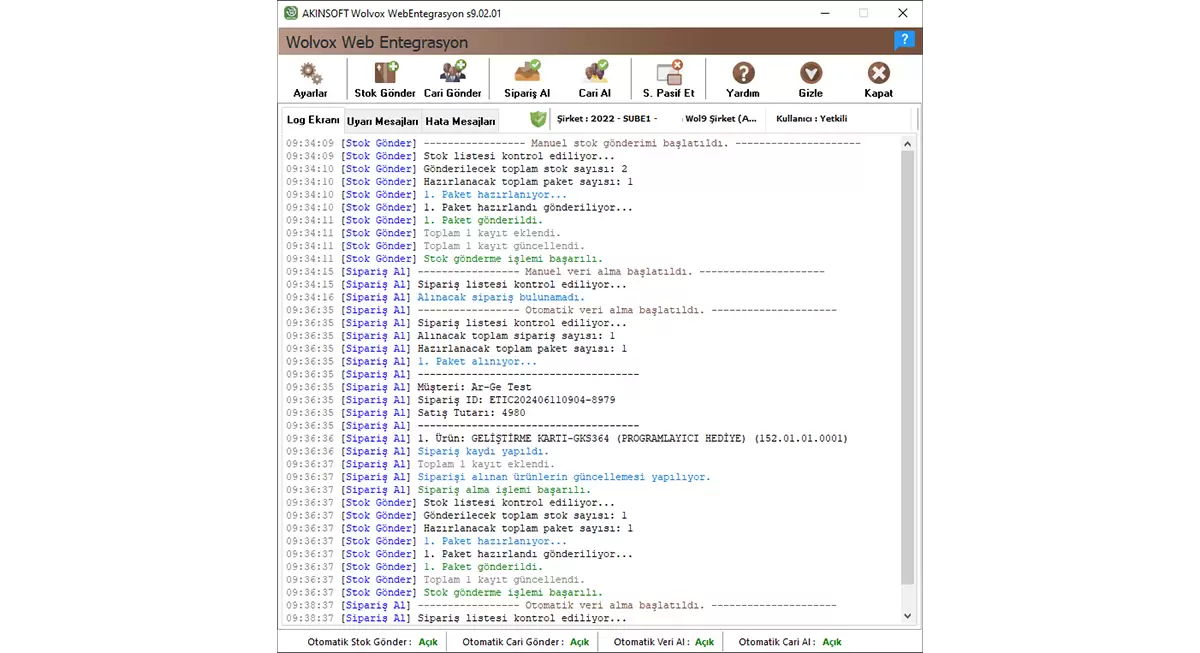Click the Stok Gönder toolbar icon

click(x=385, y=74)
